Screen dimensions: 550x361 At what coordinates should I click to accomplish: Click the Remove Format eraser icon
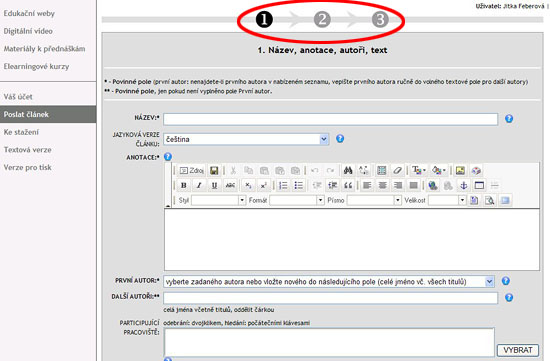(x=397, y=171)
